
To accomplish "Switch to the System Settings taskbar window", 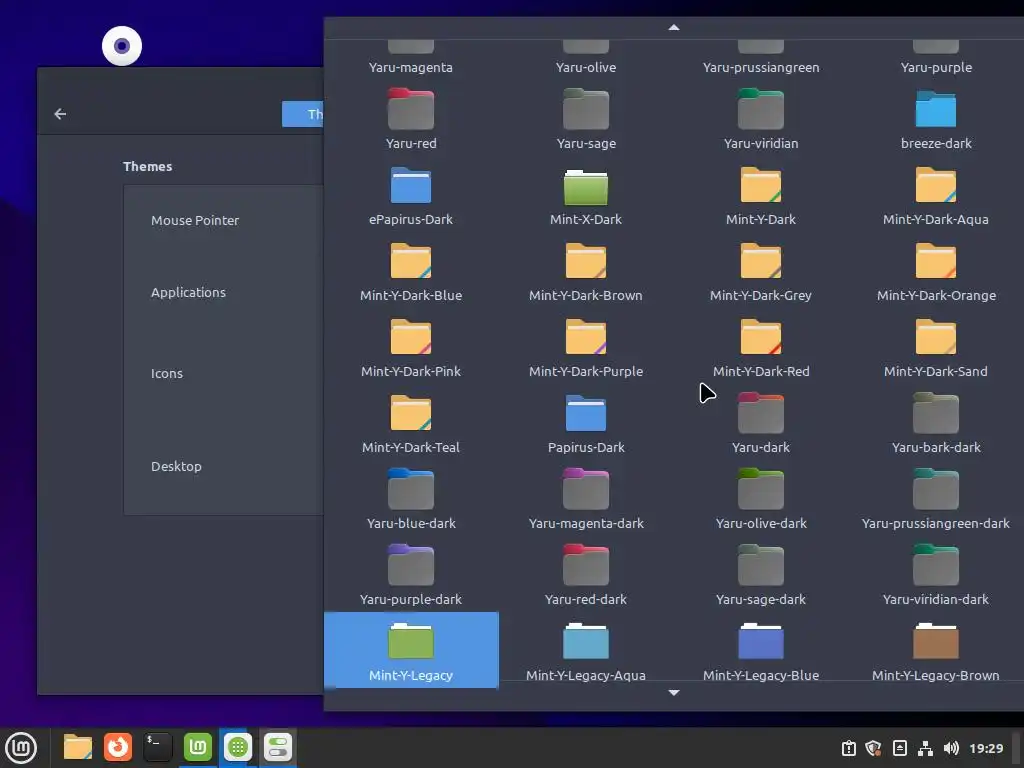I will pyautogui.click(x=238, y=747).
